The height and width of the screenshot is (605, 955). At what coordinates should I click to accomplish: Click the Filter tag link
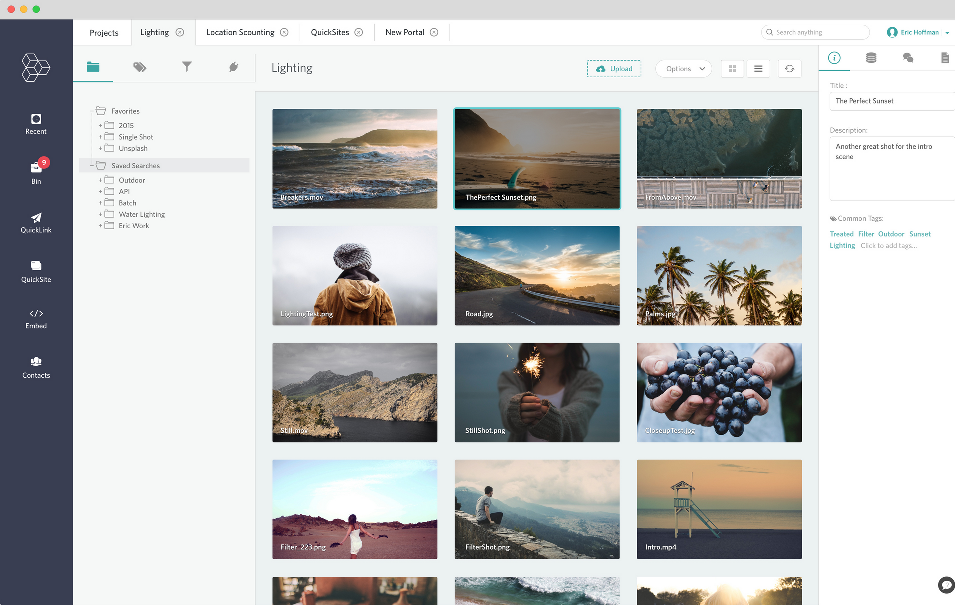tap(866, 234)
